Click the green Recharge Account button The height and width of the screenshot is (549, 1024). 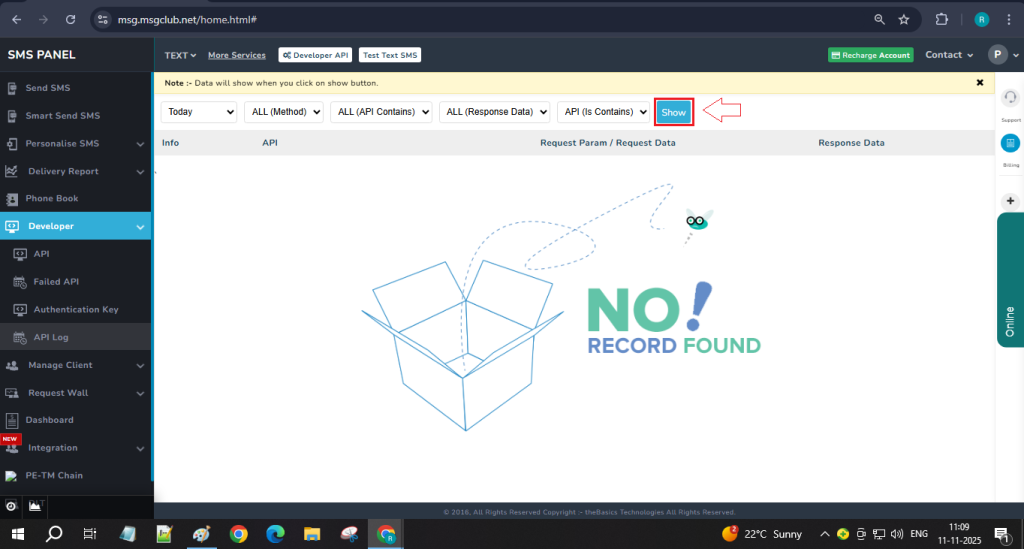pyautogui.click(x=869, y=56)
